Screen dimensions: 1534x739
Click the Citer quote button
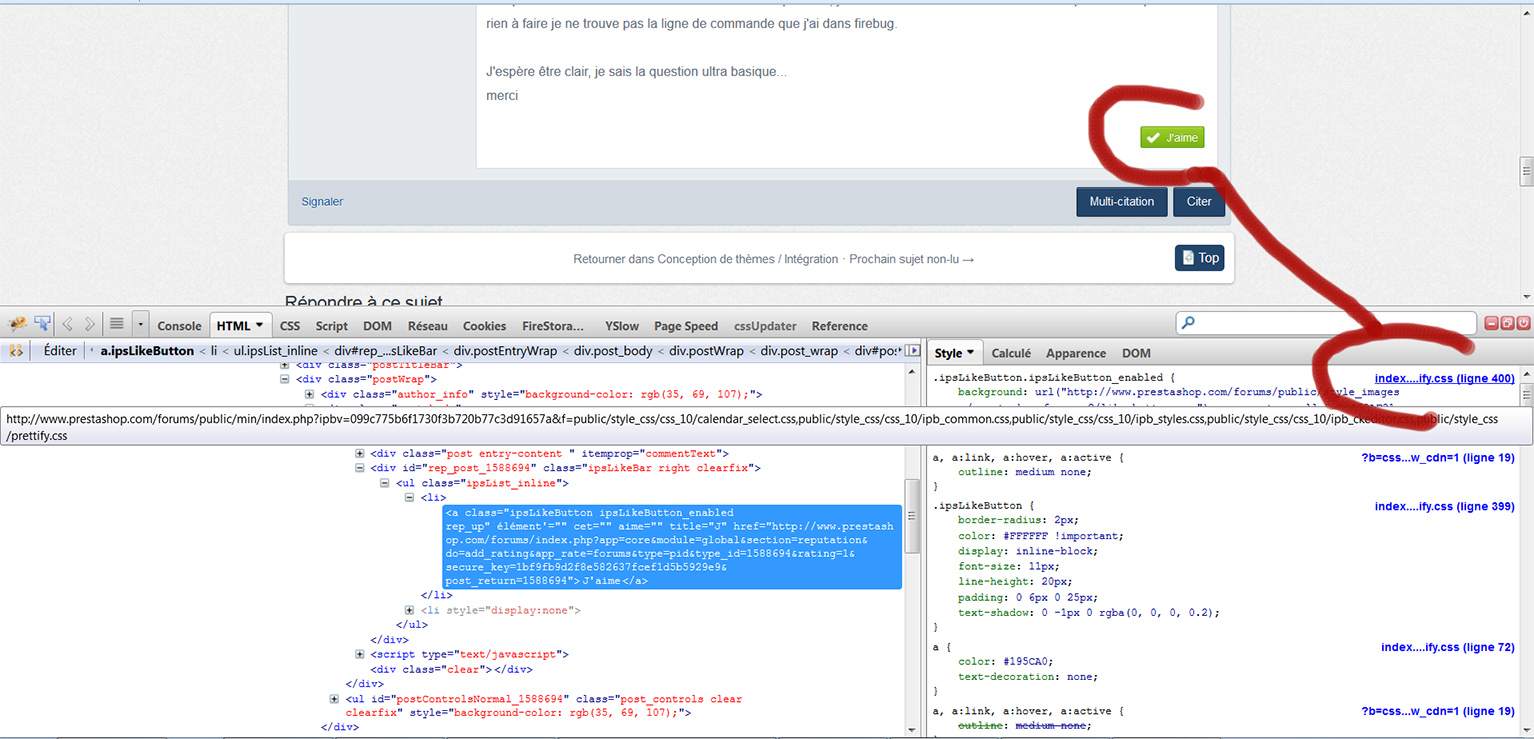(1199, 201)
